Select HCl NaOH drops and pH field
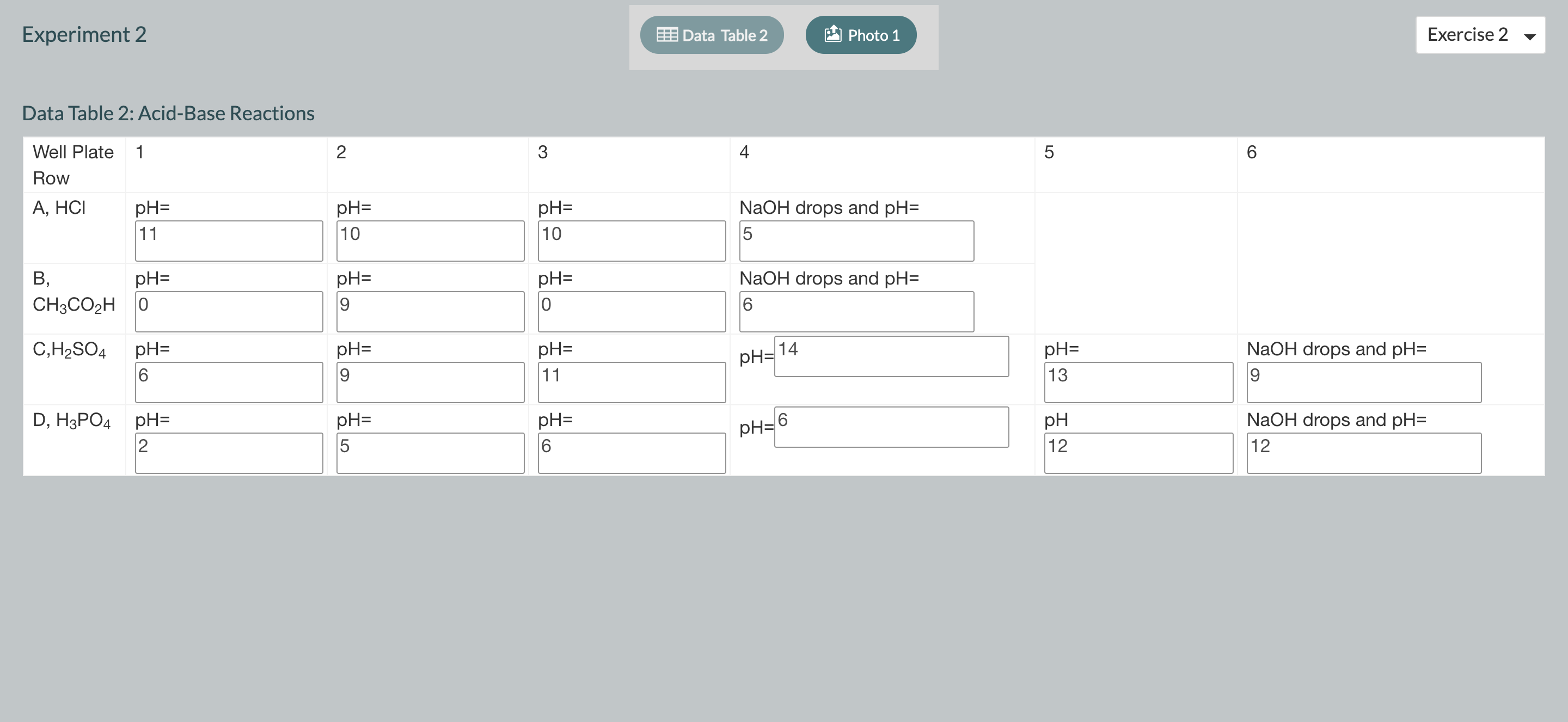Viewport: 1568px width, 722px height. point(856,241)
